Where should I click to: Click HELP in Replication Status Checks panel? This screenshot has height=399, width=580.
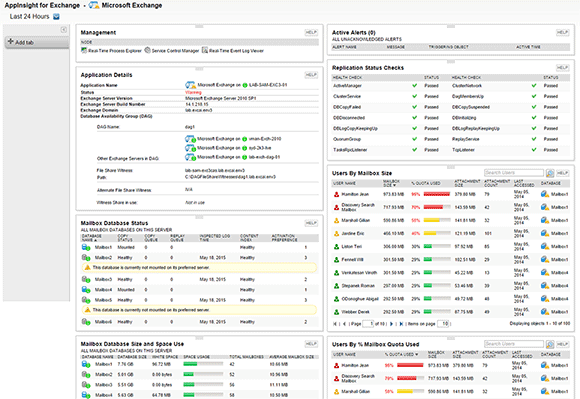[562, 68]
